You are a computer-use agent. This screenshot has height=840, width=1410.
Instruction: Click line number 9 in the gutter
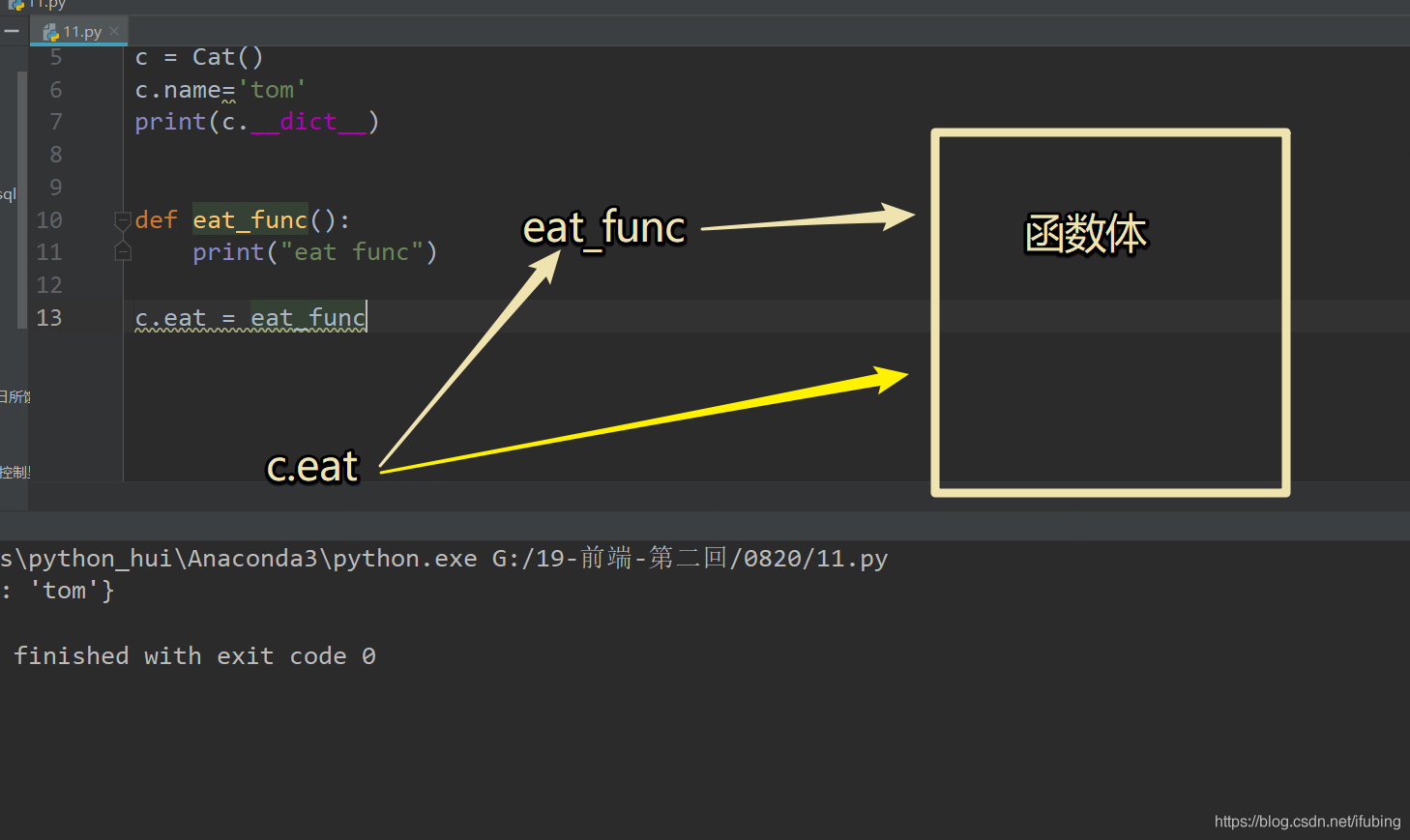click(x=56, y=188)
